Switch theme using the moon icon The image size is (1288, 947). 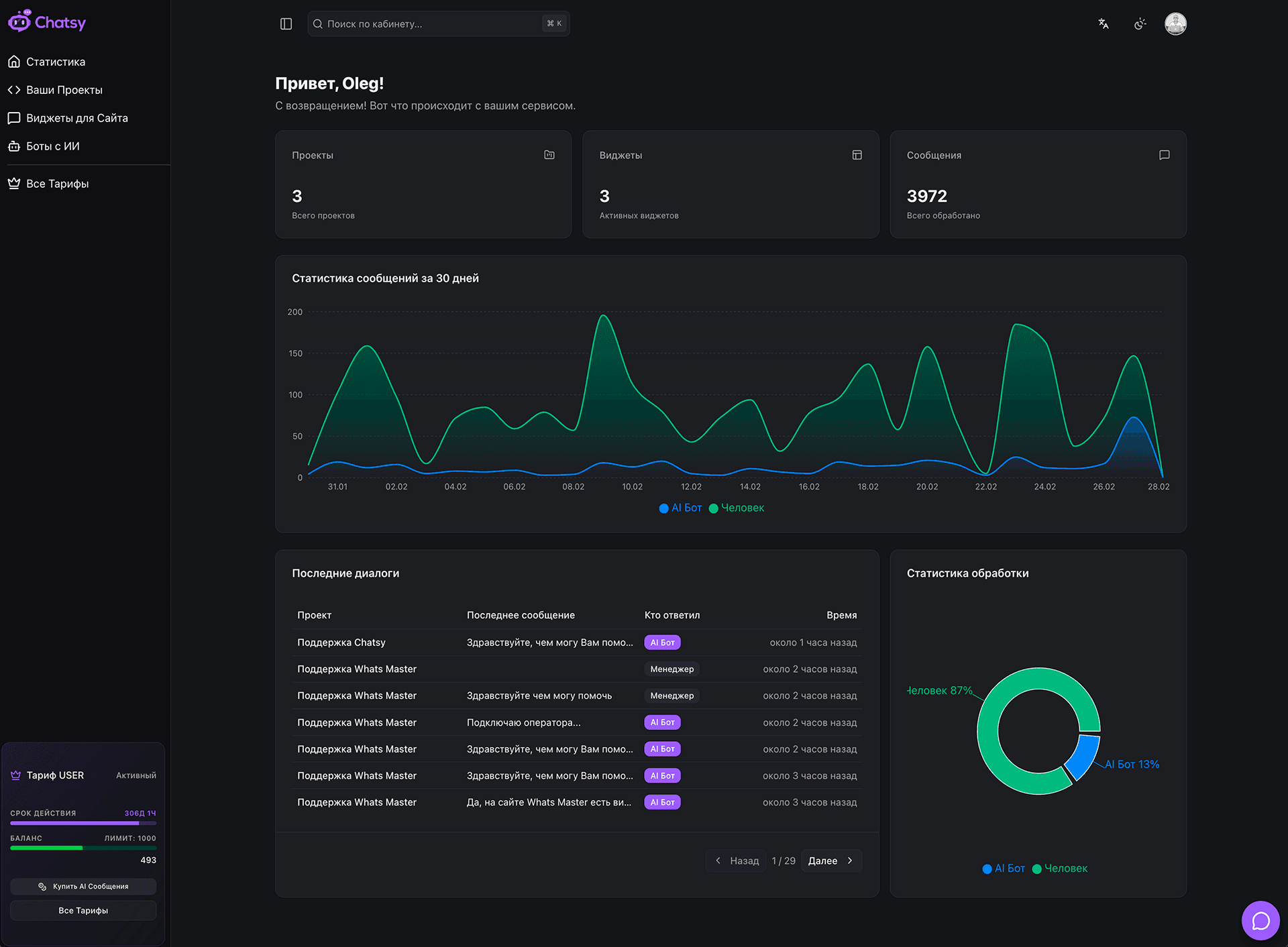coord(1140,23)
